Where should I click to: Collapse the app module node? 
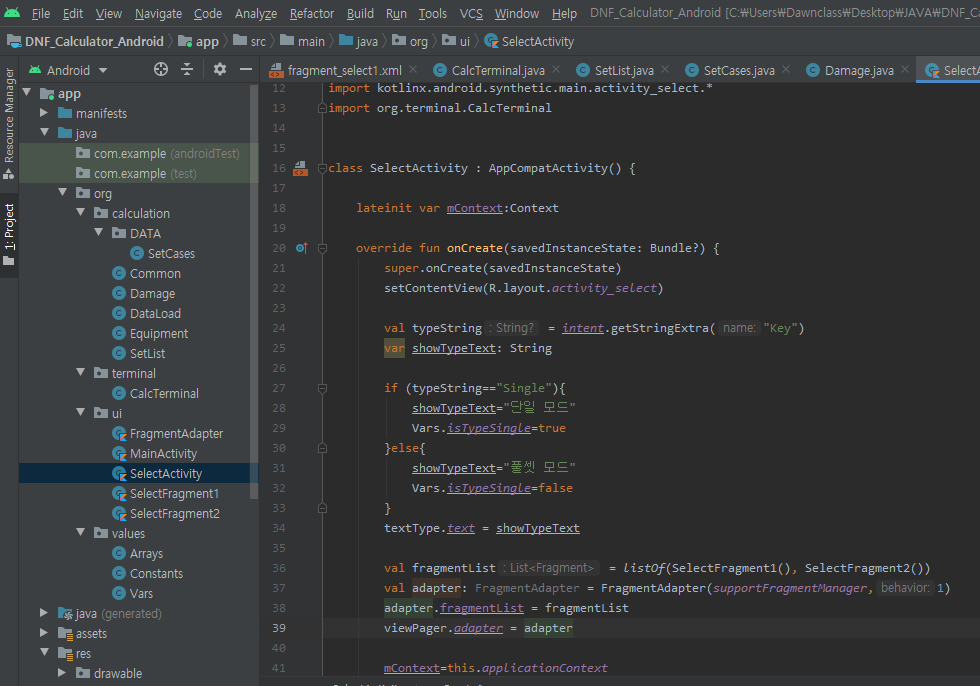[27, 92]
